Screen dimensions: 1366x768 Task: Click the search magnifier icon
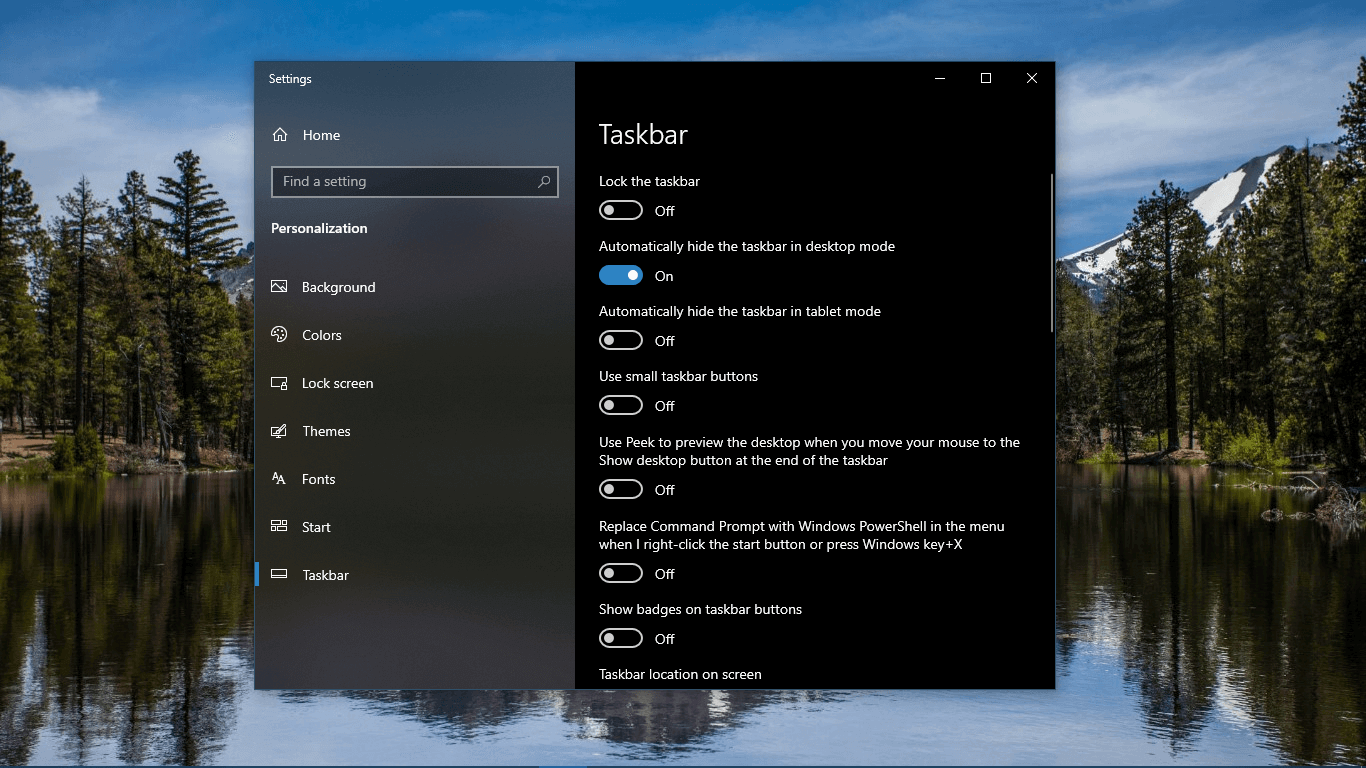click(543, 182)
